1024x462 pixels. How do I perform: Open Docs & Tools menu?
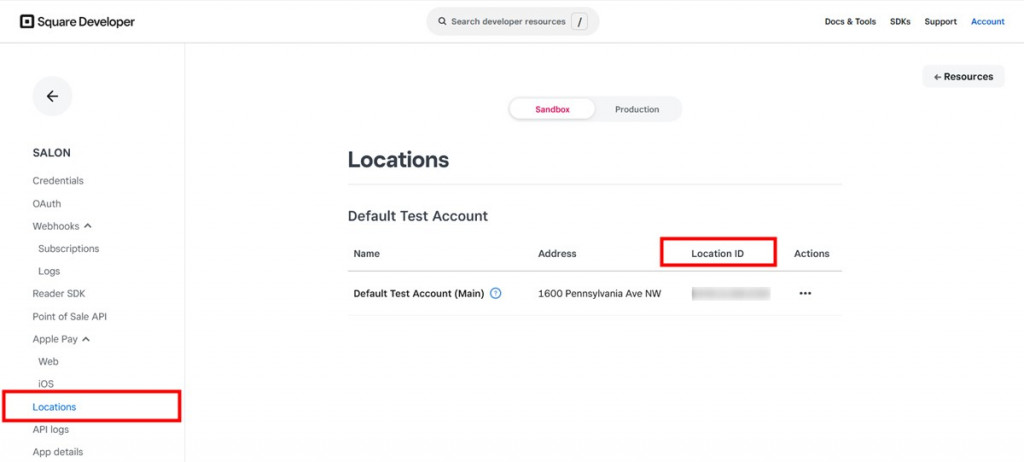(x=850, y=21)
